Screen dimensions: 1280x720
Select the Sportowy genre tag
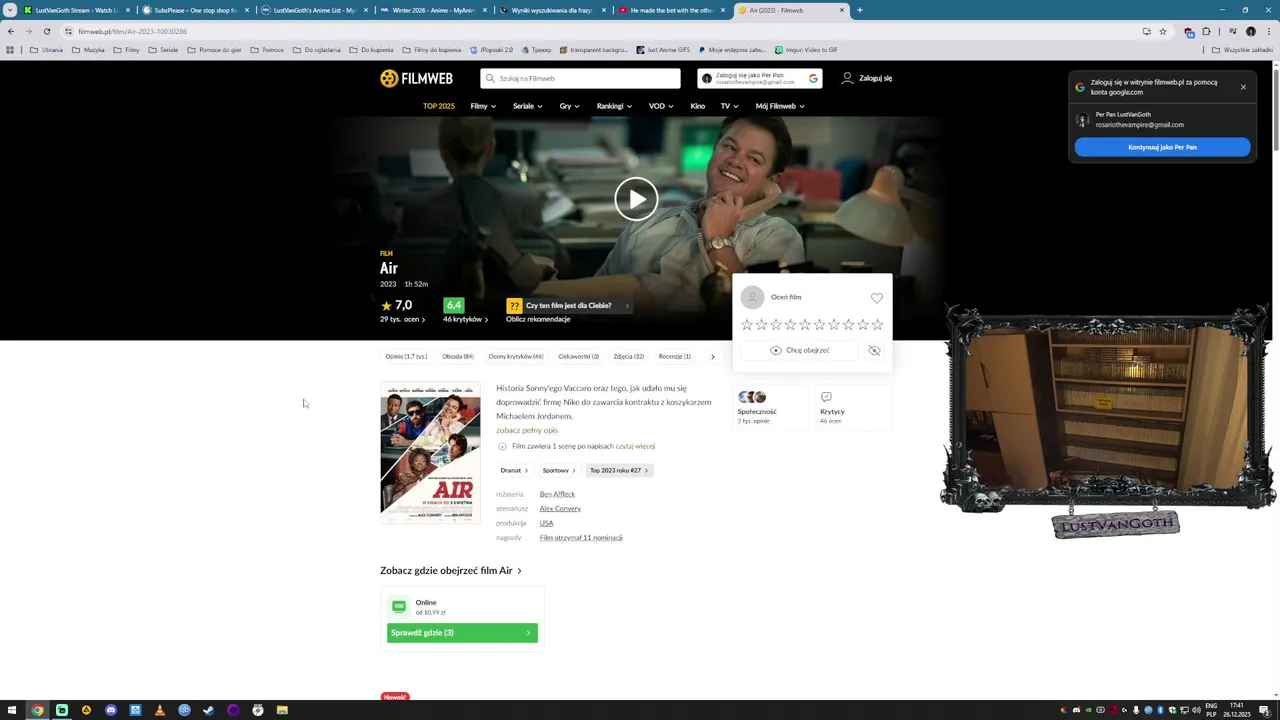(x=558, y=470)
